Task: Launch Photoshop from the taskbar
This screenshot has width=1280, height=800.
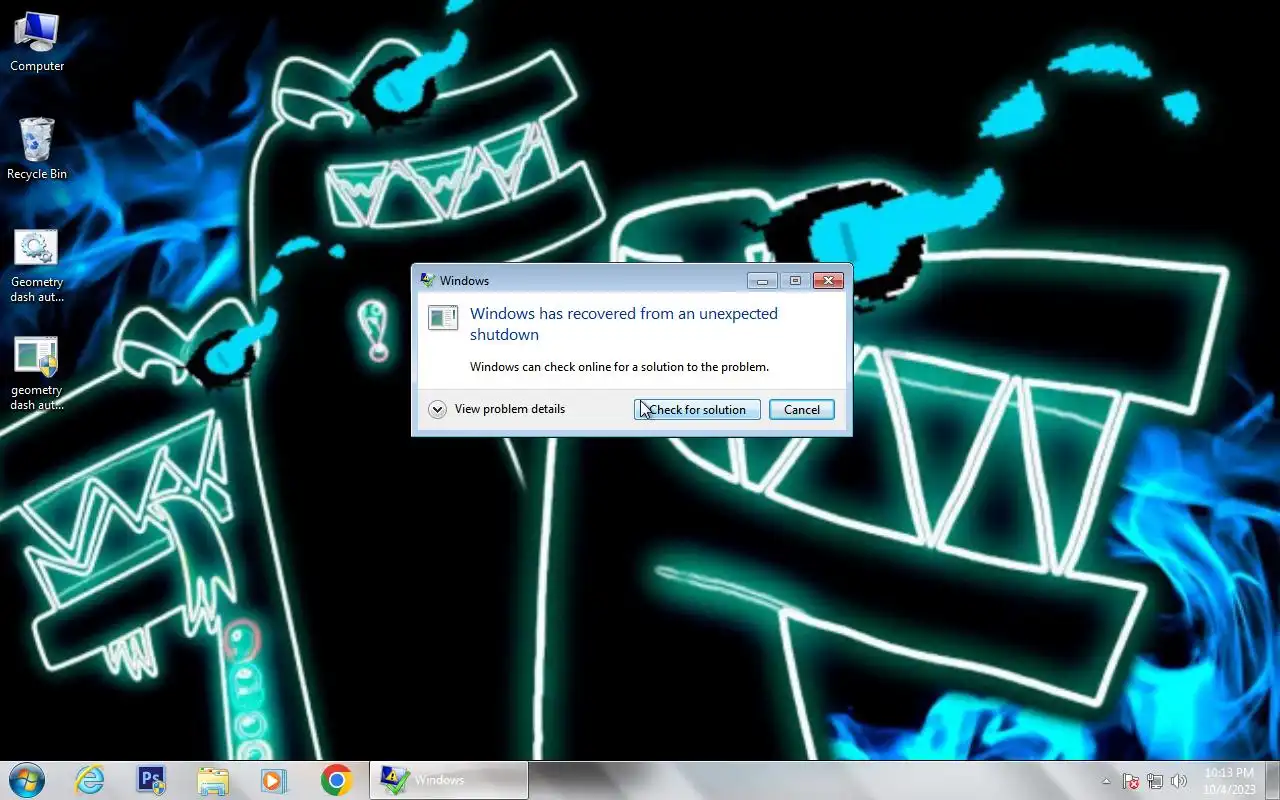Action: tap(151, 780)
